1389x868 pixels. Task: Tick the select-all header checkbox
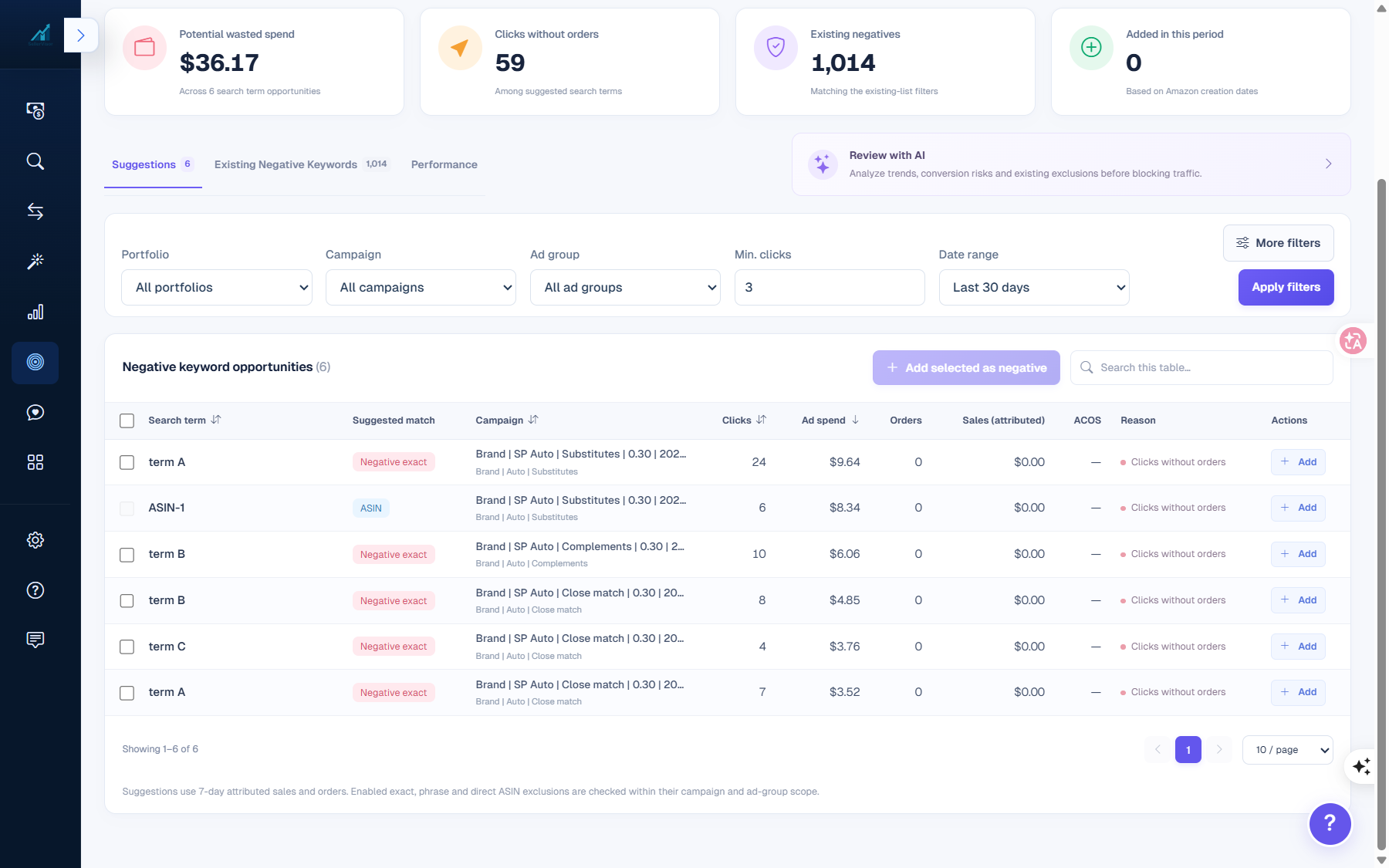point(127,420)
